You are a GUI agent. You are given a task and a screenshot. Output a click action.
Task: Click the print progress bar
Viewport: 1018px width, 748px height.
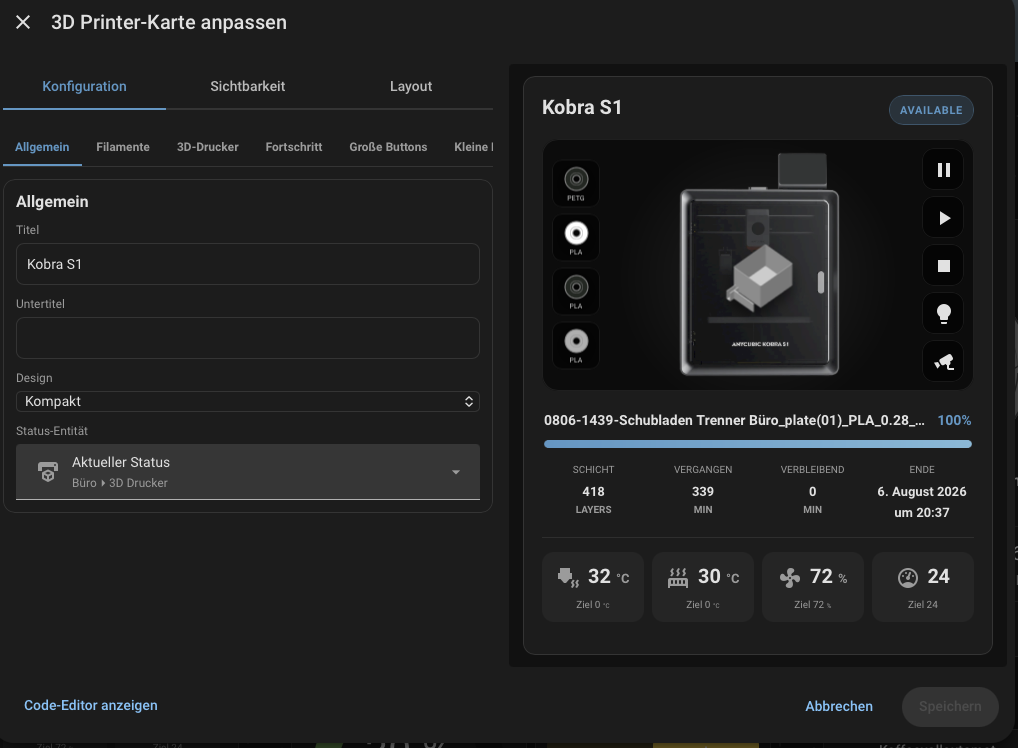coord(758,444)
